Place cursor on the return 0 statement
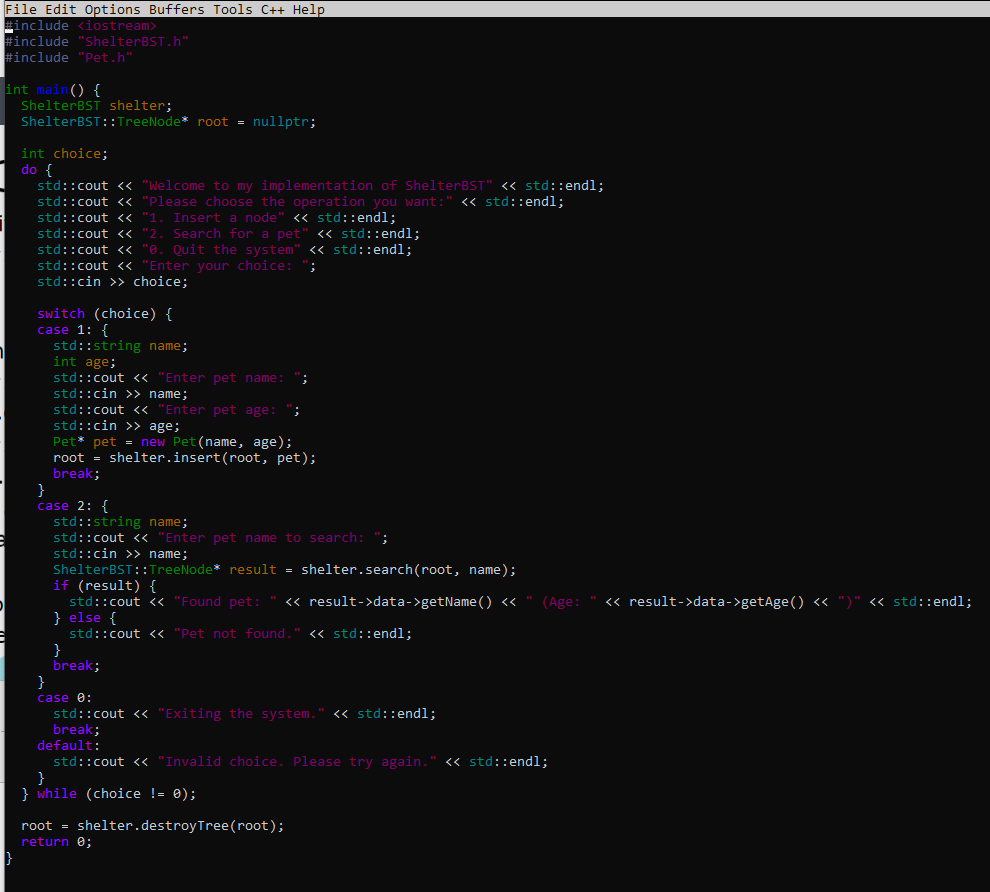The height and width of the screenshot is (892, 990). click(x=55, y=841)
